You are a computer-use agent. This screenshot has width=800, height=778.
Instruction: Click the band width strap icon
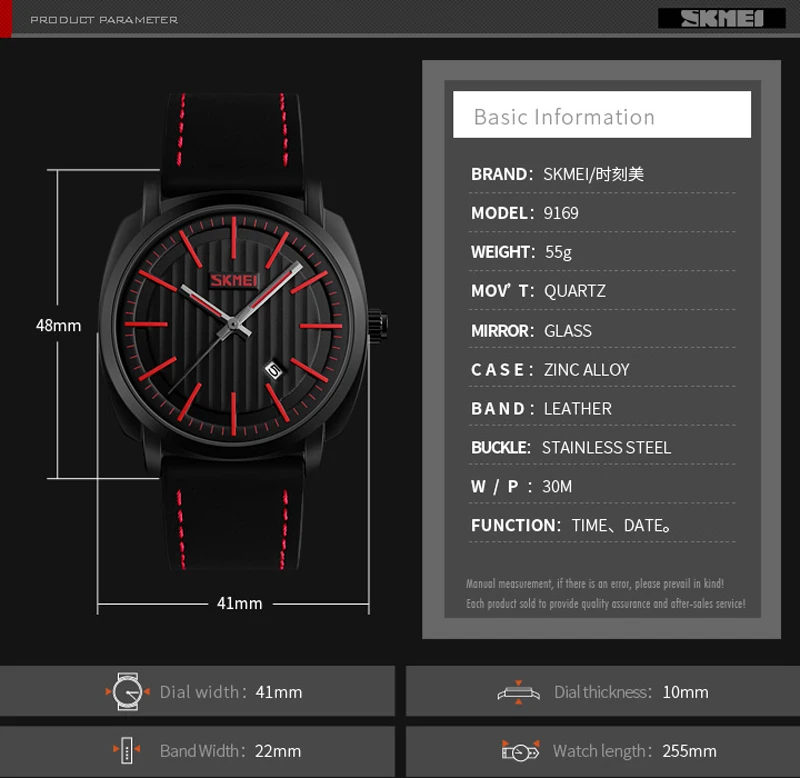(x=127, y=750)
